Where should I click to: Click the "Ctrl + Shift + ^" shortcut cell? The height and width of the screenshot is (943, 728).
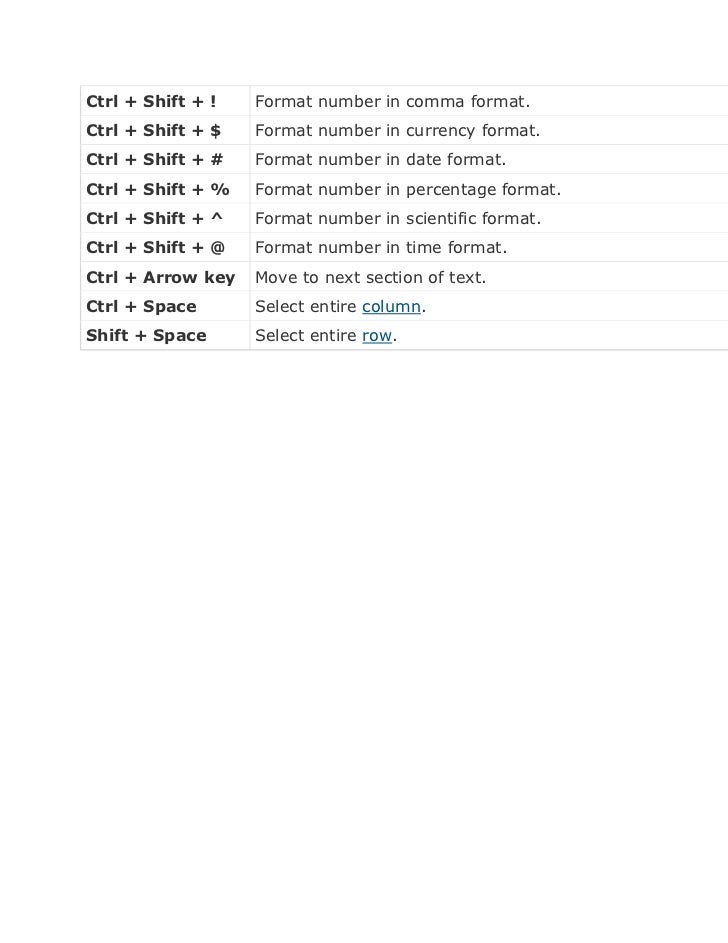tap(165, 218)
